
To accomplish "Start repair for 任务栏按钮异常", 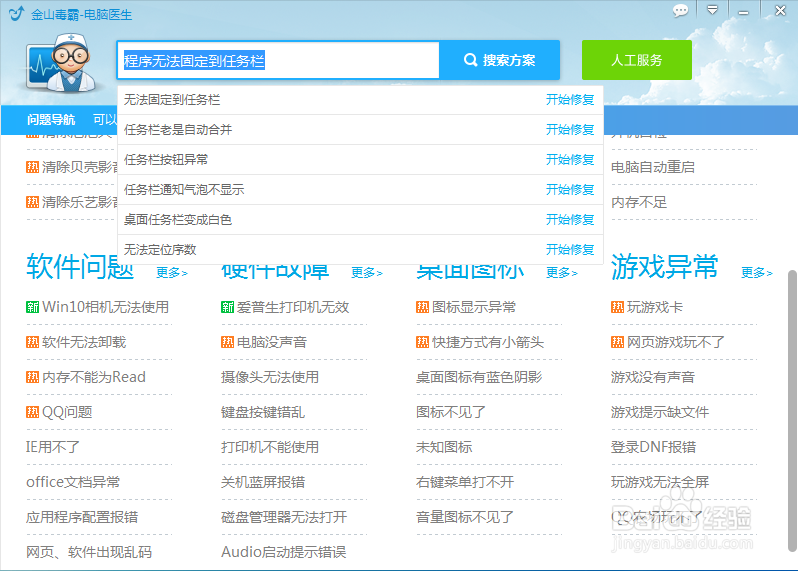I will pos(570,160).
